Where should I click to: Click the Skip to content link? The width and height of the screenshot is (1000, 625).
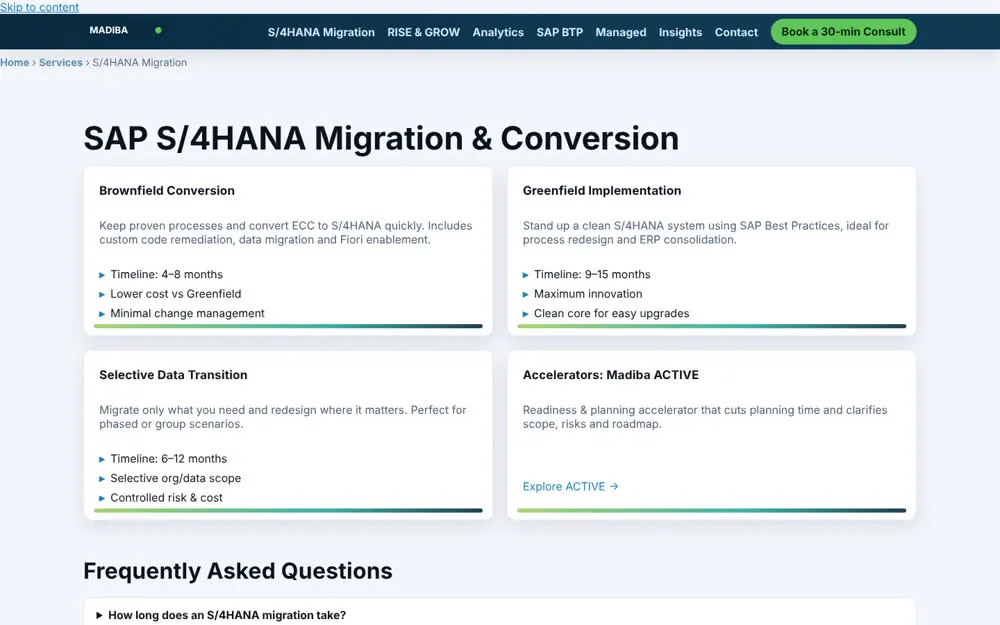(40, 7)
